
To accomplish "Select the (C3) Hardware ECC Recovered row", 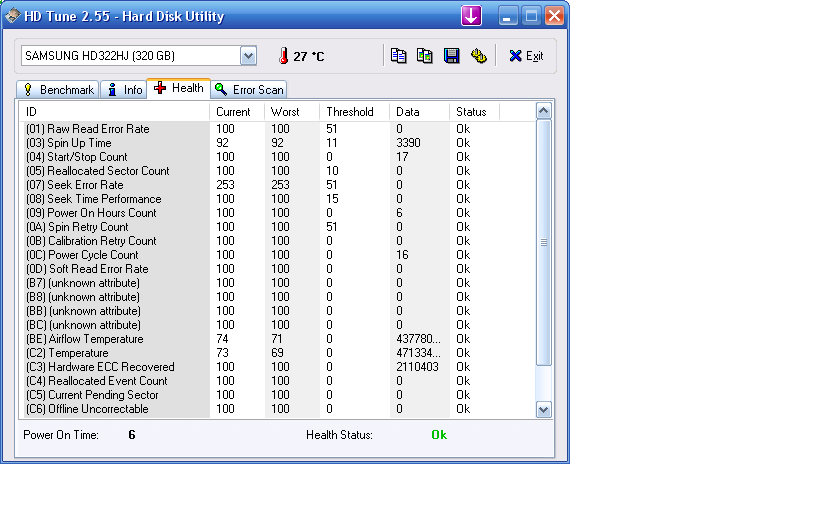I will click(277, 366).
